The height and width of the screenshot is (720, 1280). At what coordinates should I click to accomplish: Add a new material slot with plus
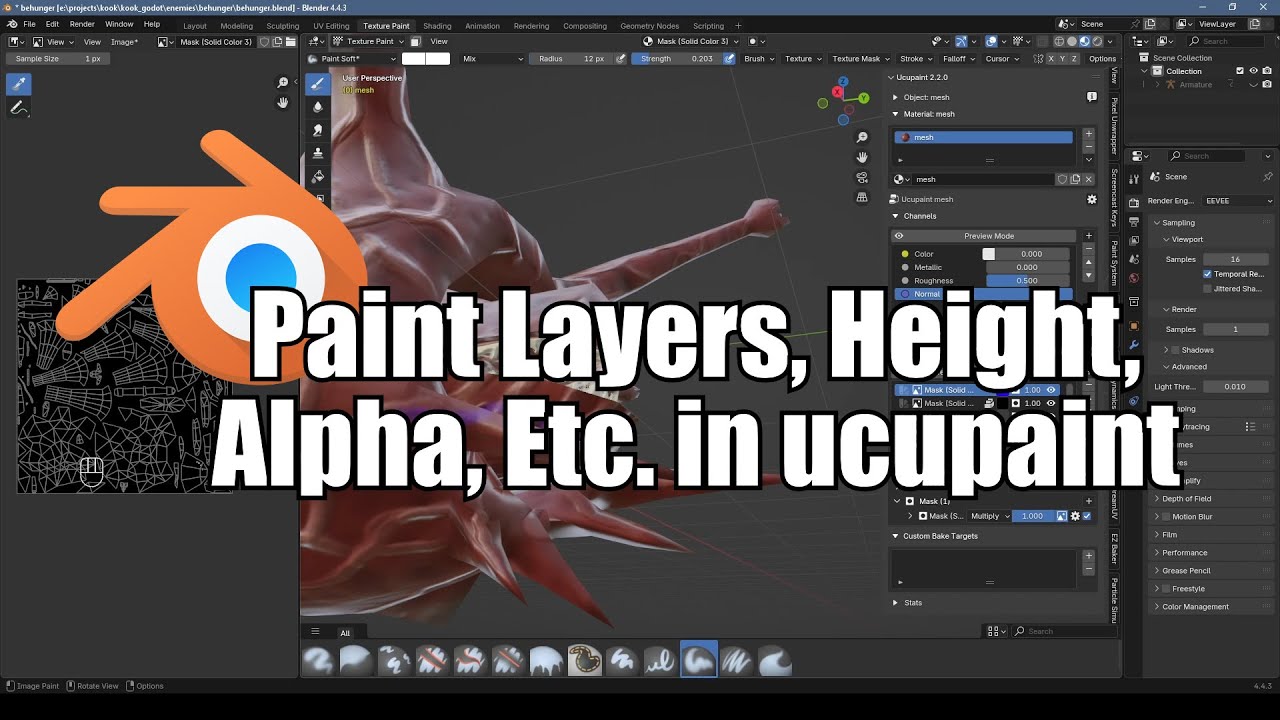pyautogui.click(x=1089, y=134)
